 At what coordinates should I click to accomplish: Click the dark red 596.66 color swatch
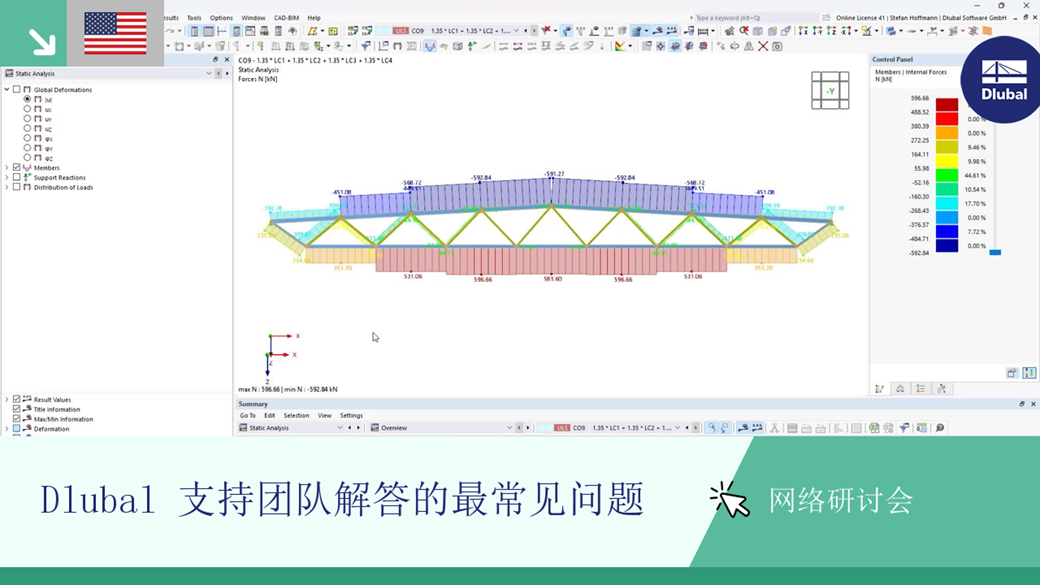(x=946, y=104)
